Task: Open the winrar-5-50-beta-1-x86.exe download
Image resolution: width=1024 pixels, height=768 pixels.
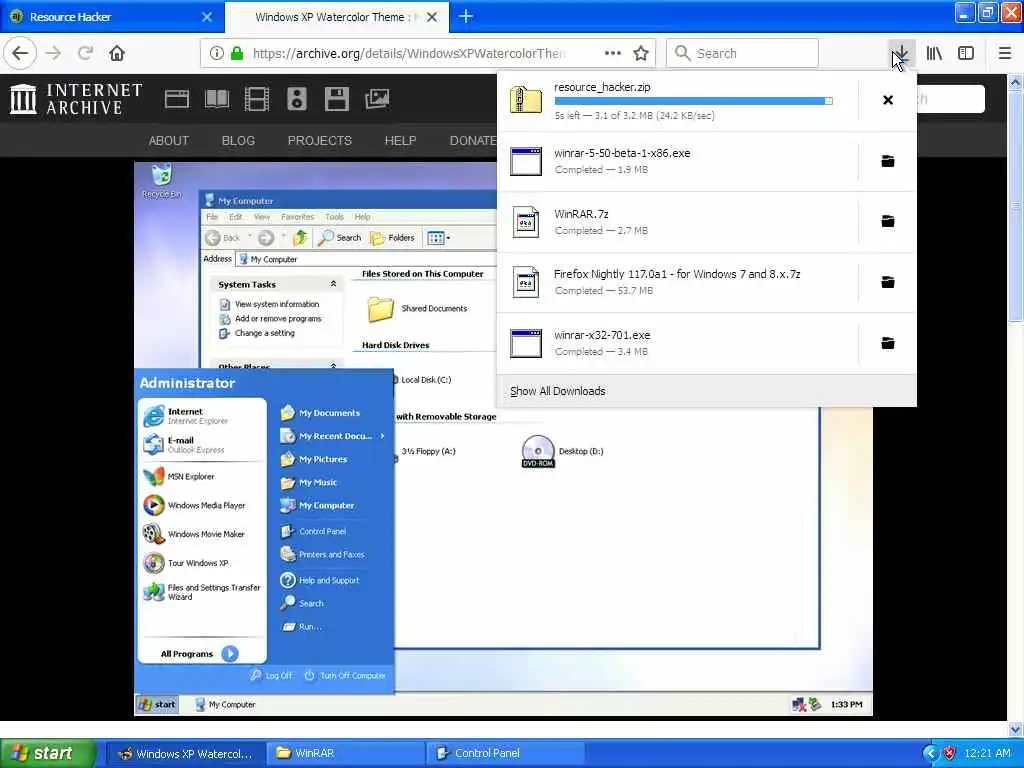Action: pyautogui.click(x=677, y=161)
